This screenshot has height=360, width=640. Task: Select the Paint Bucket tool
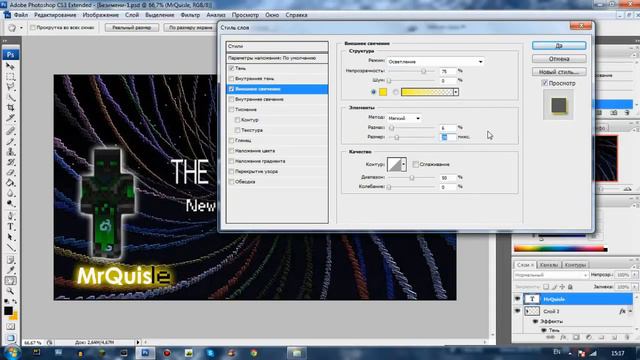pyautogui.click(x=10, y=183)
